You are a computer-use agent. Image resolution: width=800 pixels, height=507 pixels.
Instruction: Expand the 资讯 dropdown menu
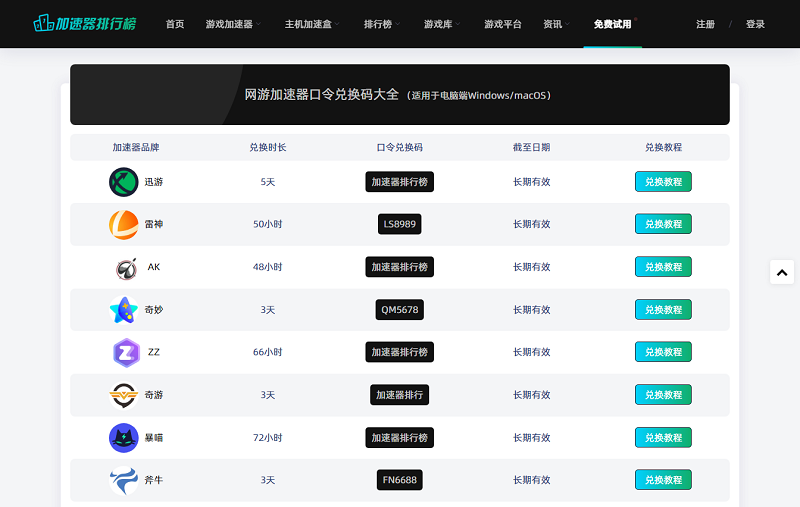[x=557, y=24]
